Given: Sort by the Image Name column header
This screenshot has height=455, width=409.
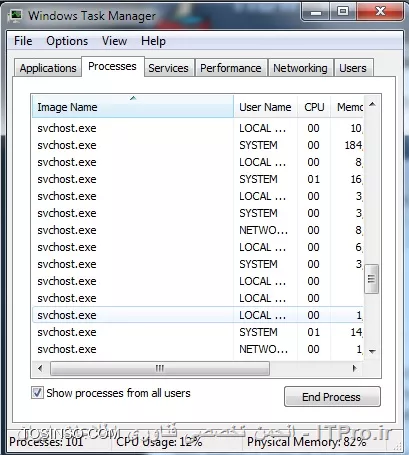Looking at the screenshot, I should (133, 107).
